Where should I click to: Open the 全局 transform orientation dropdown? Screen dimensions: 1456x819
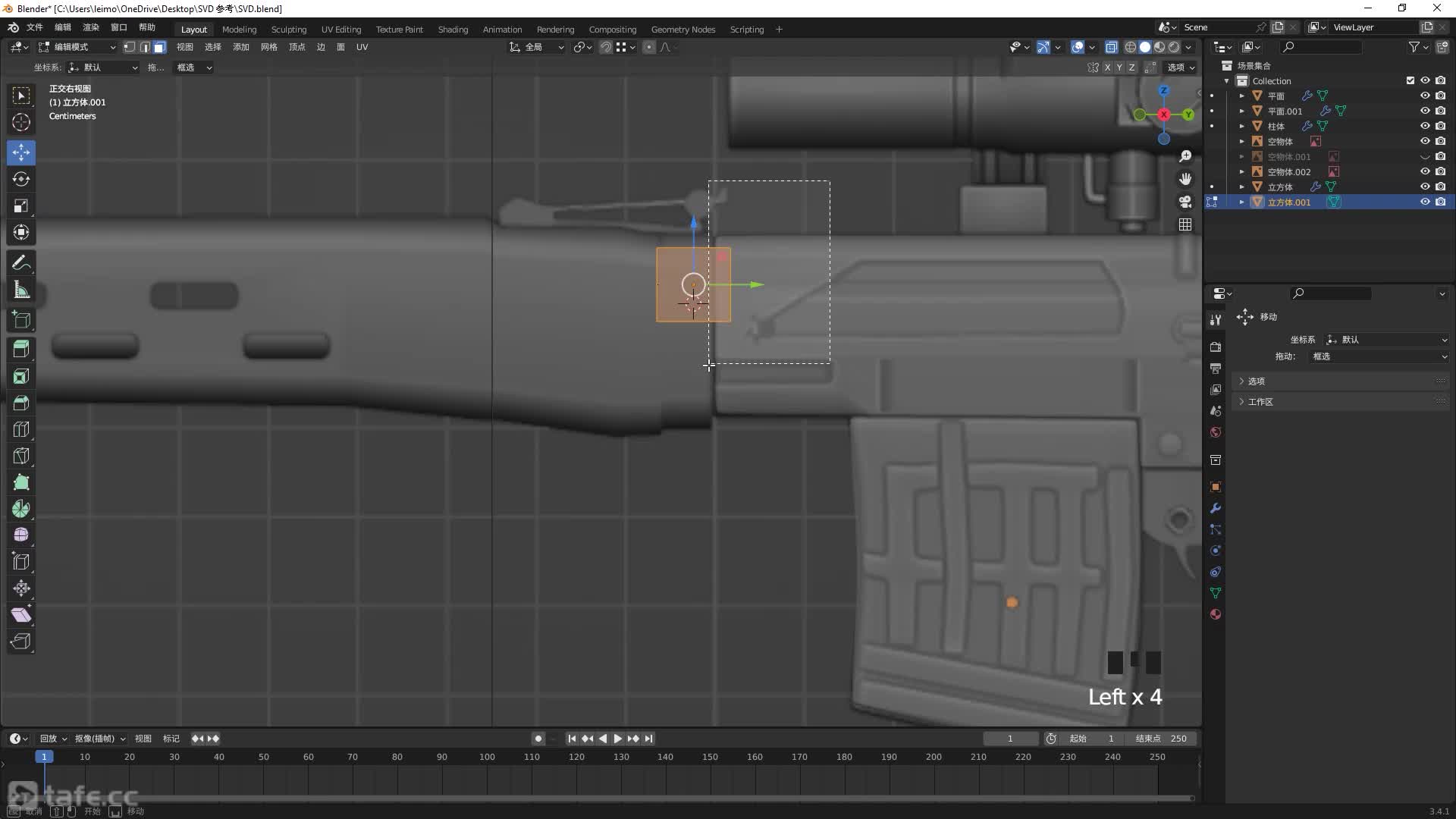[x=536, y=47]
